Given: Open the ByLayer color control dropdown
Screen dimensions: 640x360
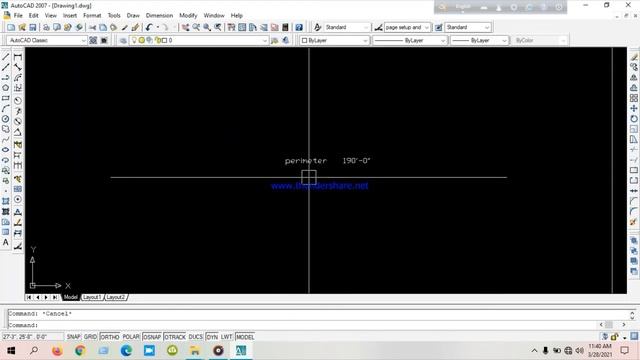Looking at the screenshot, I should click(335, 40).
